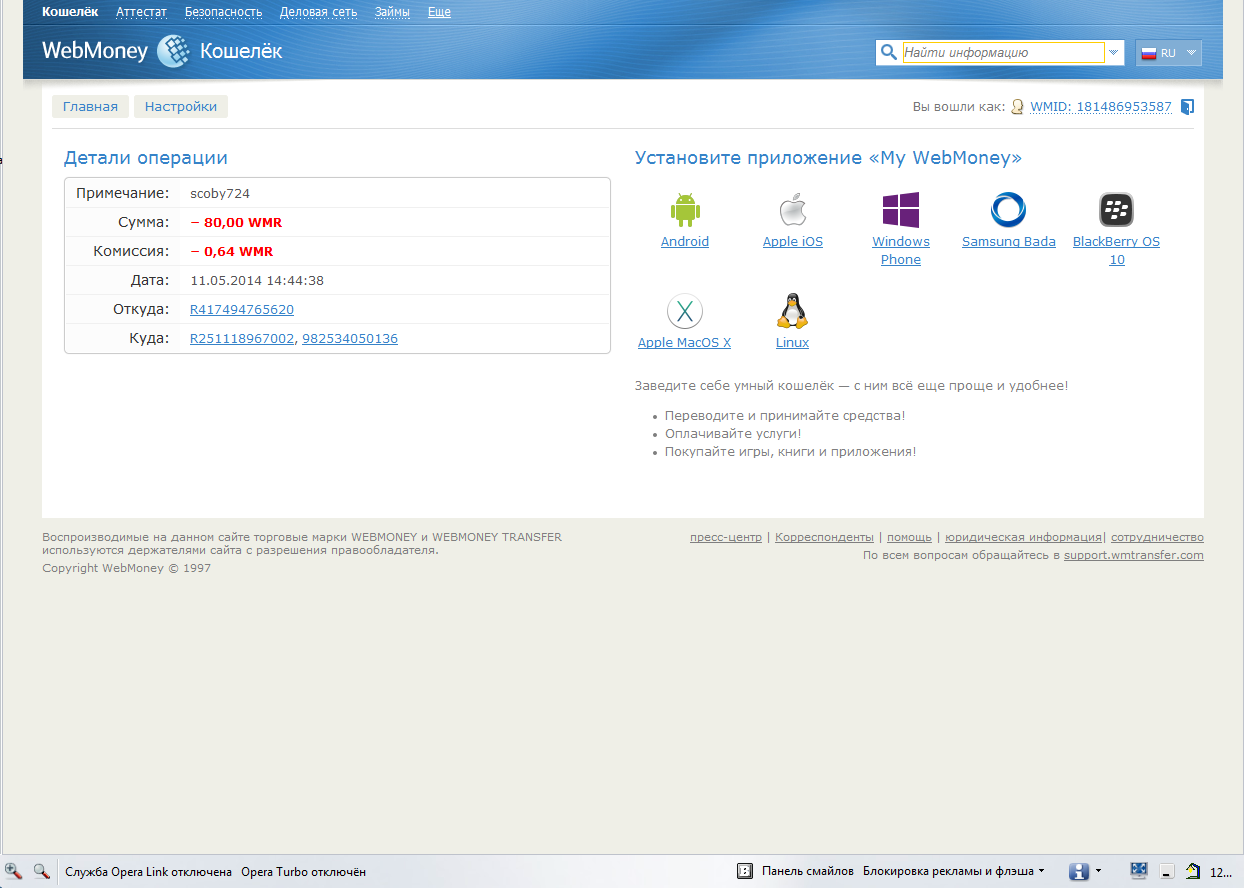Click the second magnifier icon in status bar
The image size is (1244, 888).
(x=42, y=871)
